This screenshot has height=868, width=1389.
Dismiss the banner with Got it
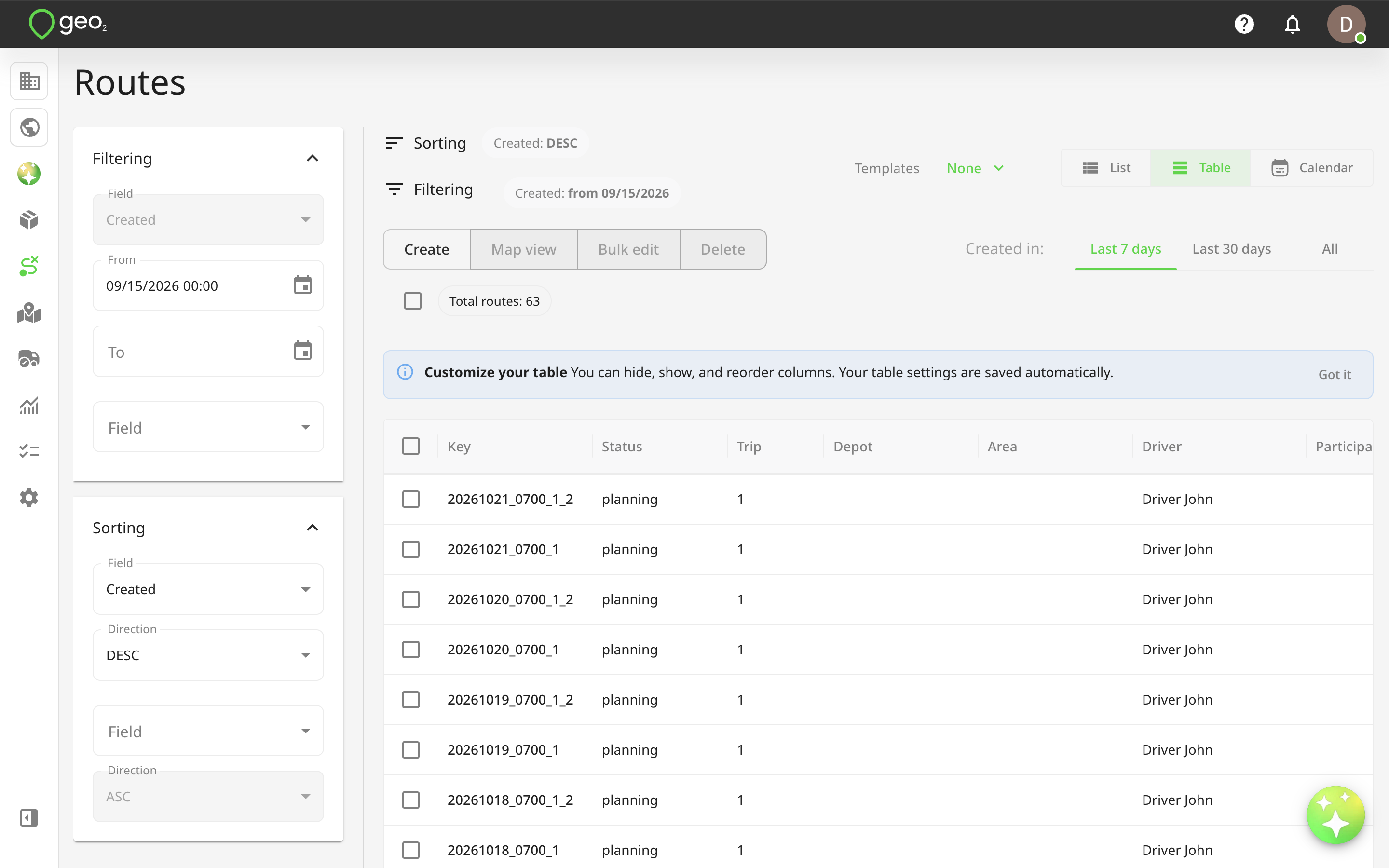pos(1335,374)
